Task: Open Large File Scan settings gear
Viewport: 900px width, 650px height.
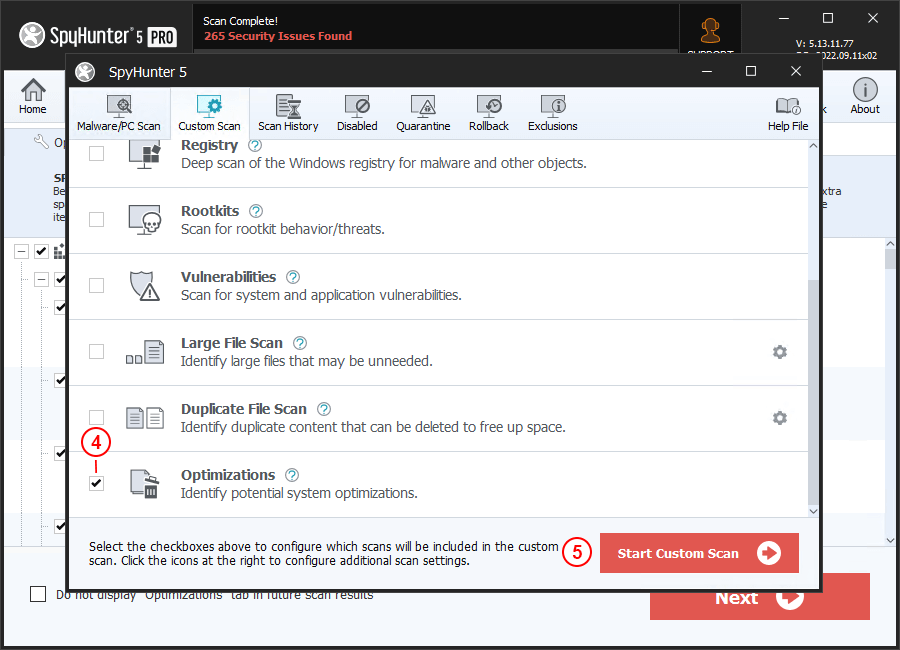Action: [780, 352]
